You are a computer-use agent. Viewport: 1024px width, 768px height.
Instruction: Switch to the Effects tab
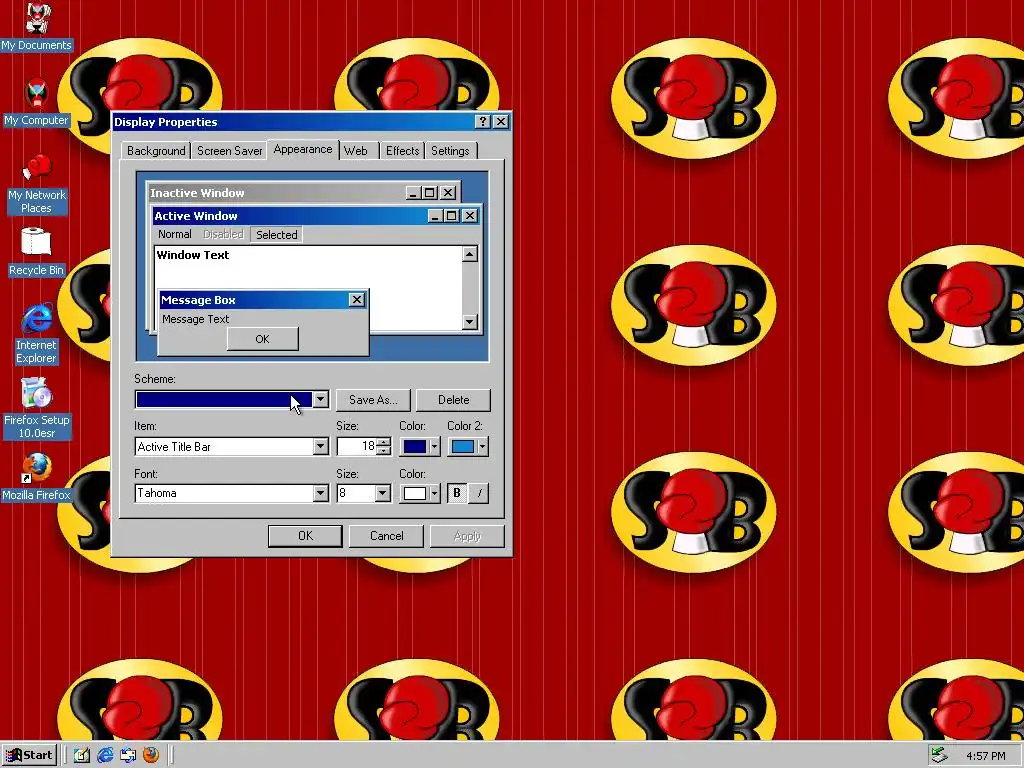[x=402, y=151]
